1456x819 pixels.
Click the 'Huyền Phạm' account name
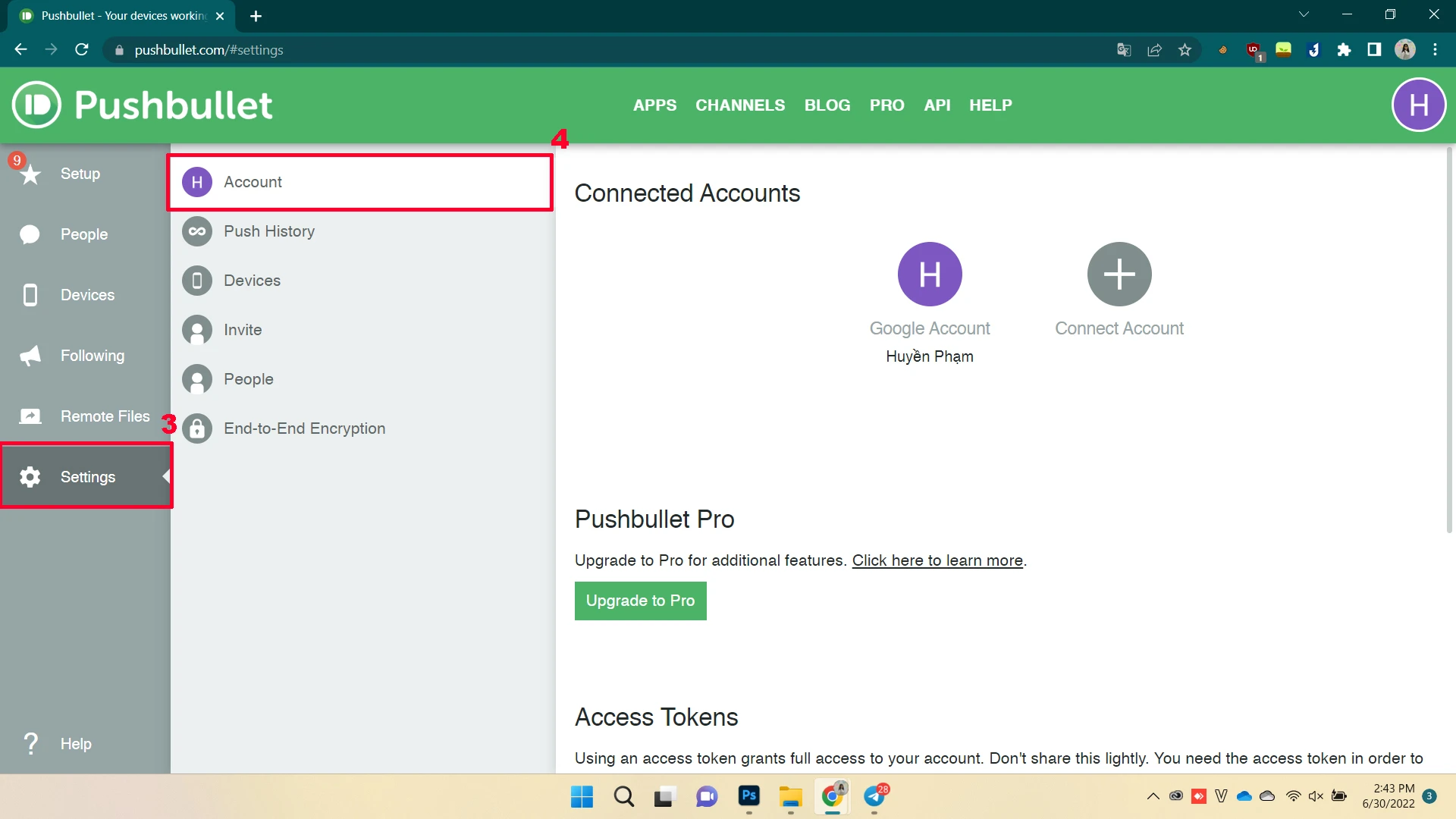point(930,356)
